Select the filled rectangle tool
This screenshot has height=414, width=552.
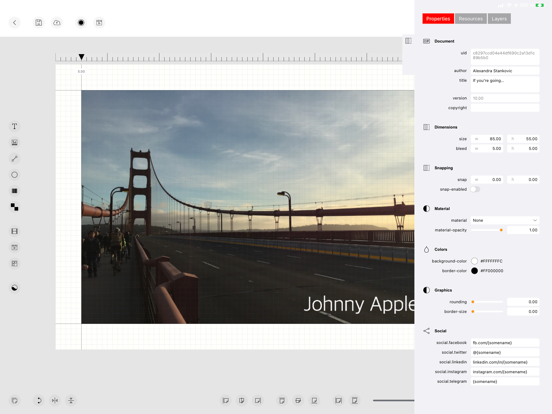coord(14,191)
